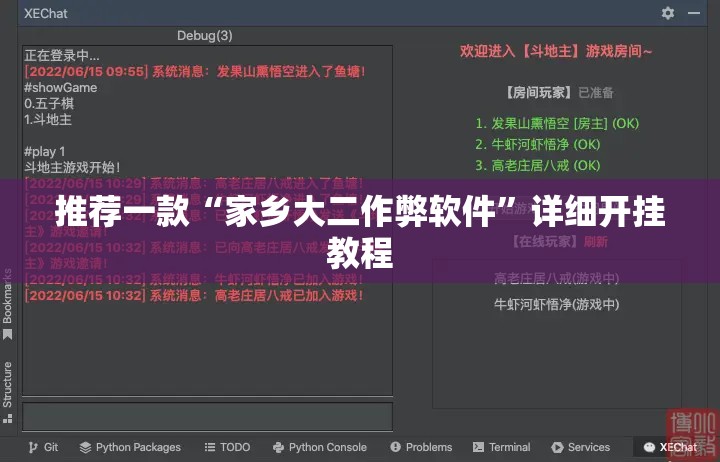
Task: Open the Python Console tab
Action: point(320,447)
